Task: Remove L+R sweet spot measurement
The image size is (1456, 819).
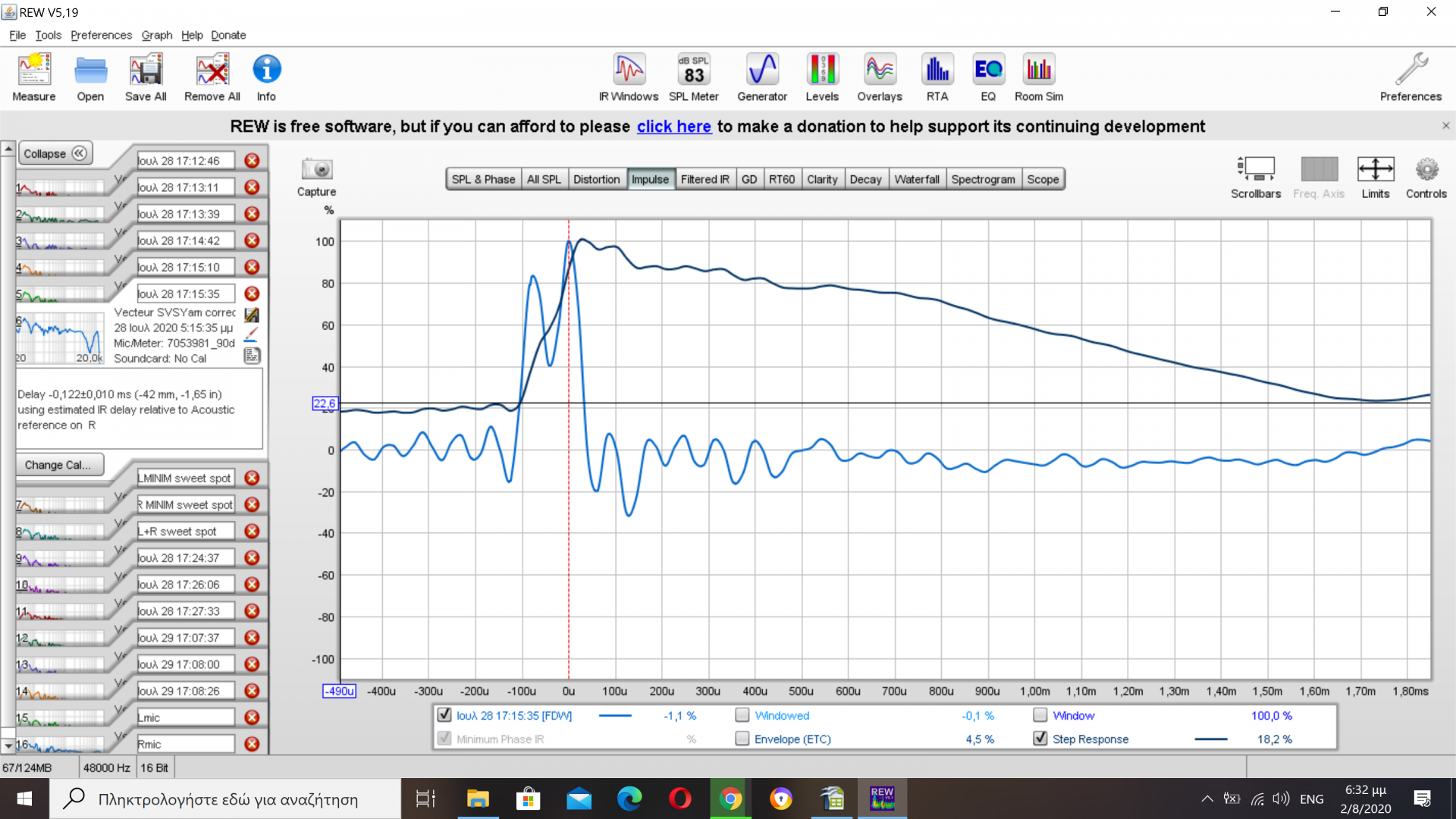Action: coord(252,531)
